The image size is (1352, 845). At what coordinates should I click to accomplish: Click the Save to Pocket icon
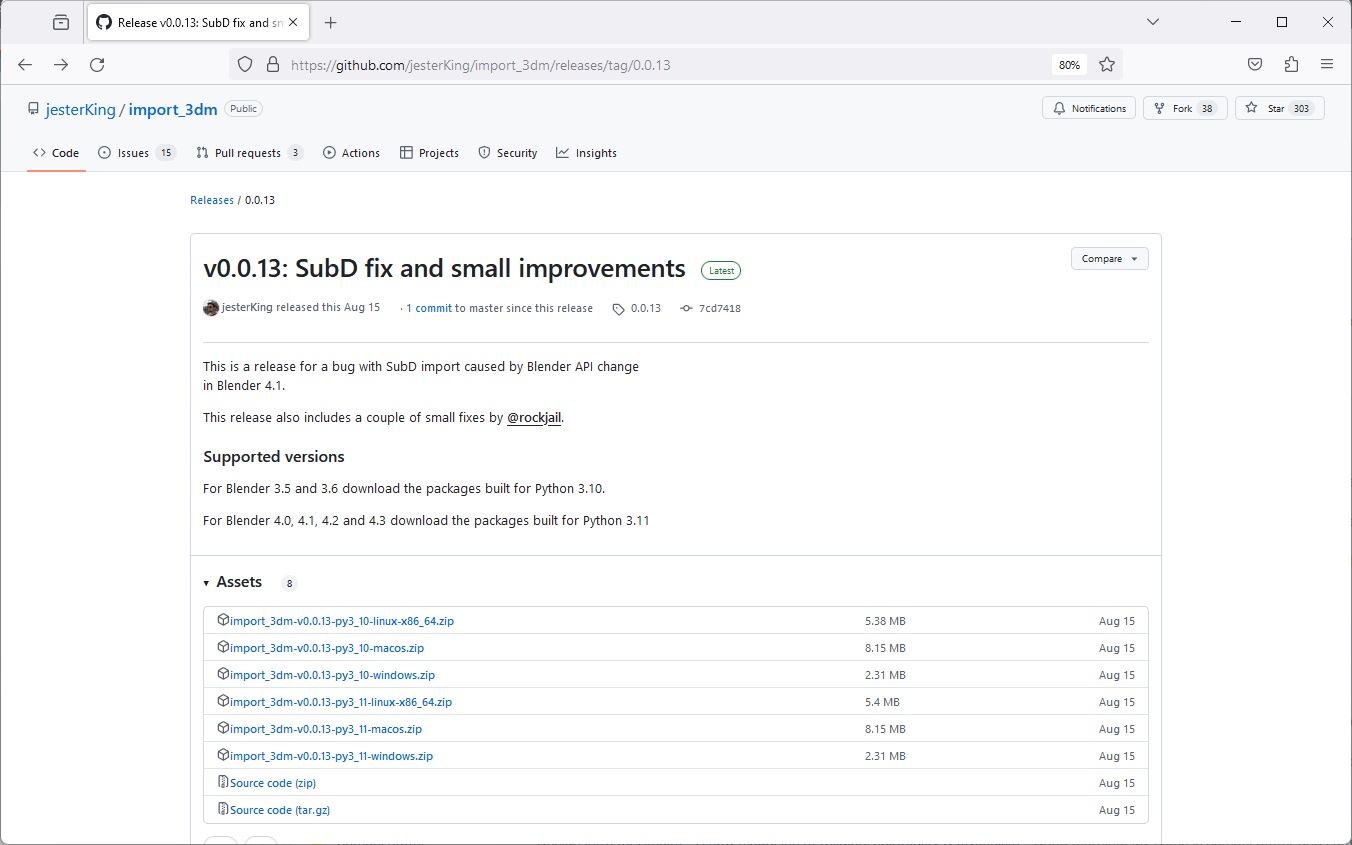[1255, 64]
